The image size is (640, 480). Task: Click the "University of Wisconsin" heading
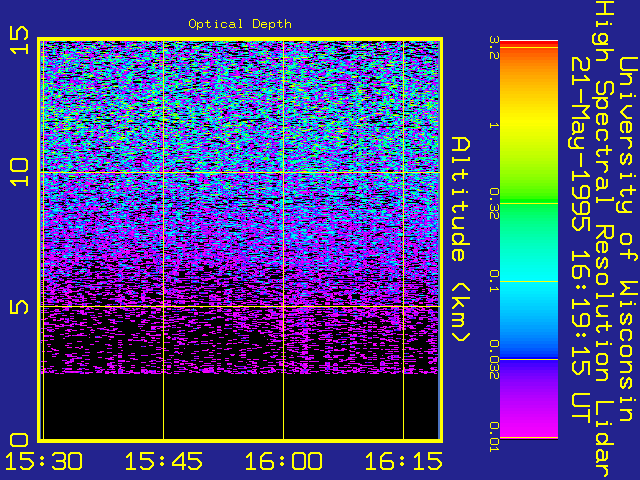[629, 239]
